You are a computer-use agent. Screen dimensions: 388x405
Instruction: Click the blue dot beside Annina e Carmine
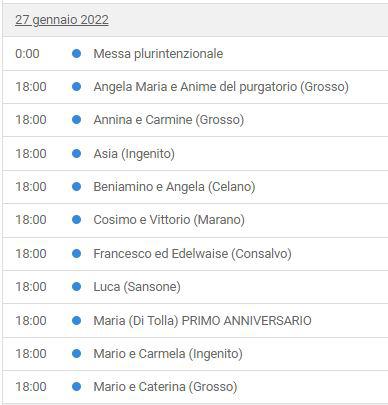[x=76, y=120]
